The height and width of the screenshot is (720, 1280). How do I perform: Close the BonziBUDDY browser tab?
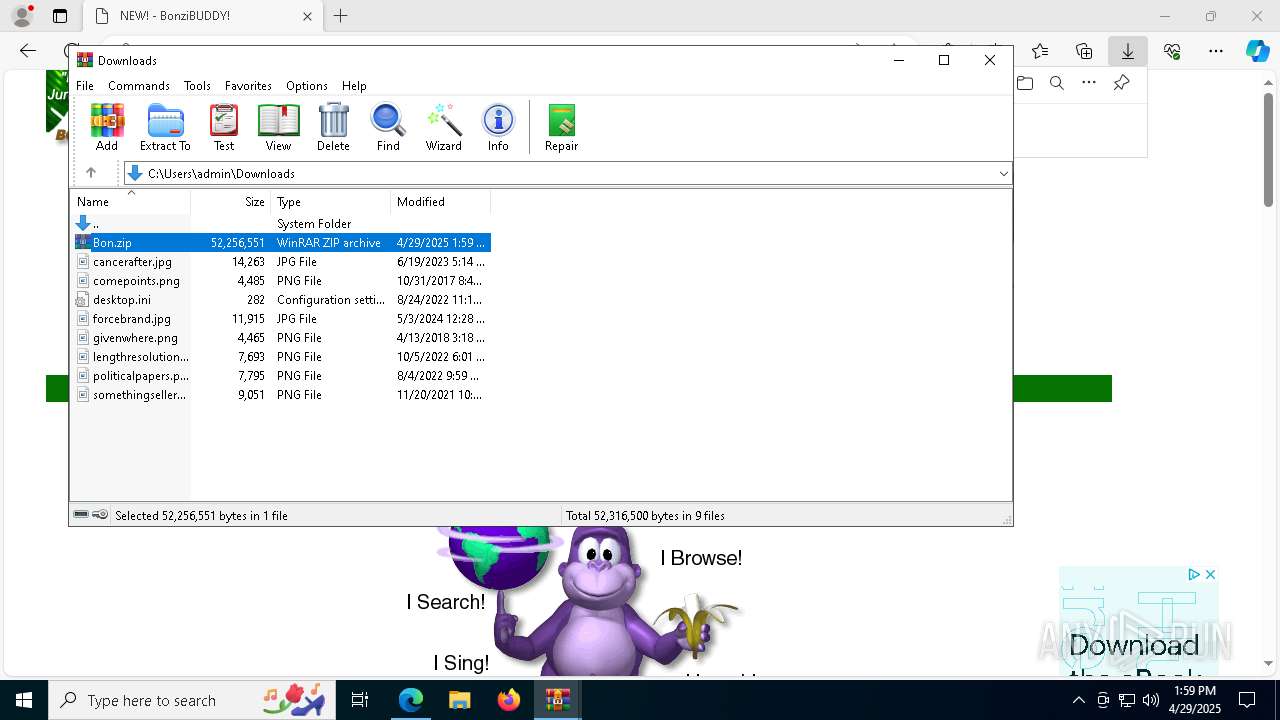point(307,16)
